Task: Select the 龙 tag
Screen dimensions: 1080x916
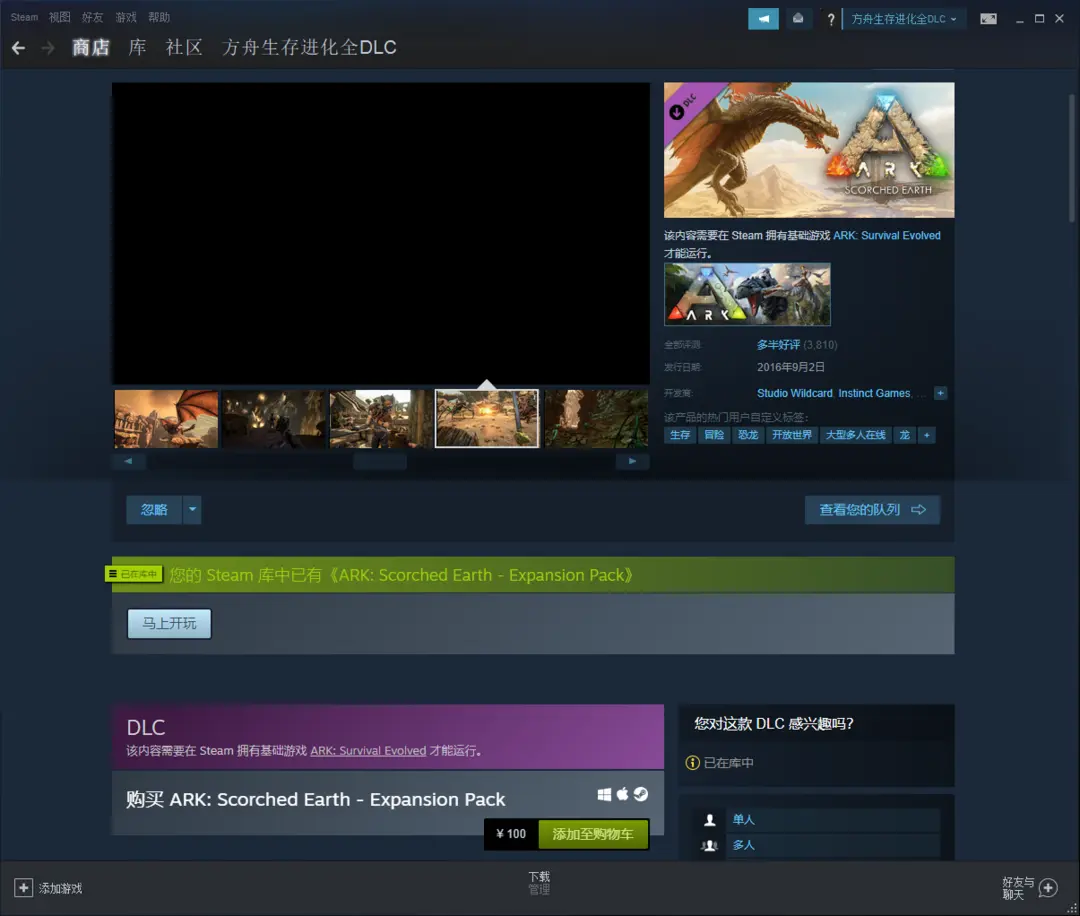Action: click(904, 435)
